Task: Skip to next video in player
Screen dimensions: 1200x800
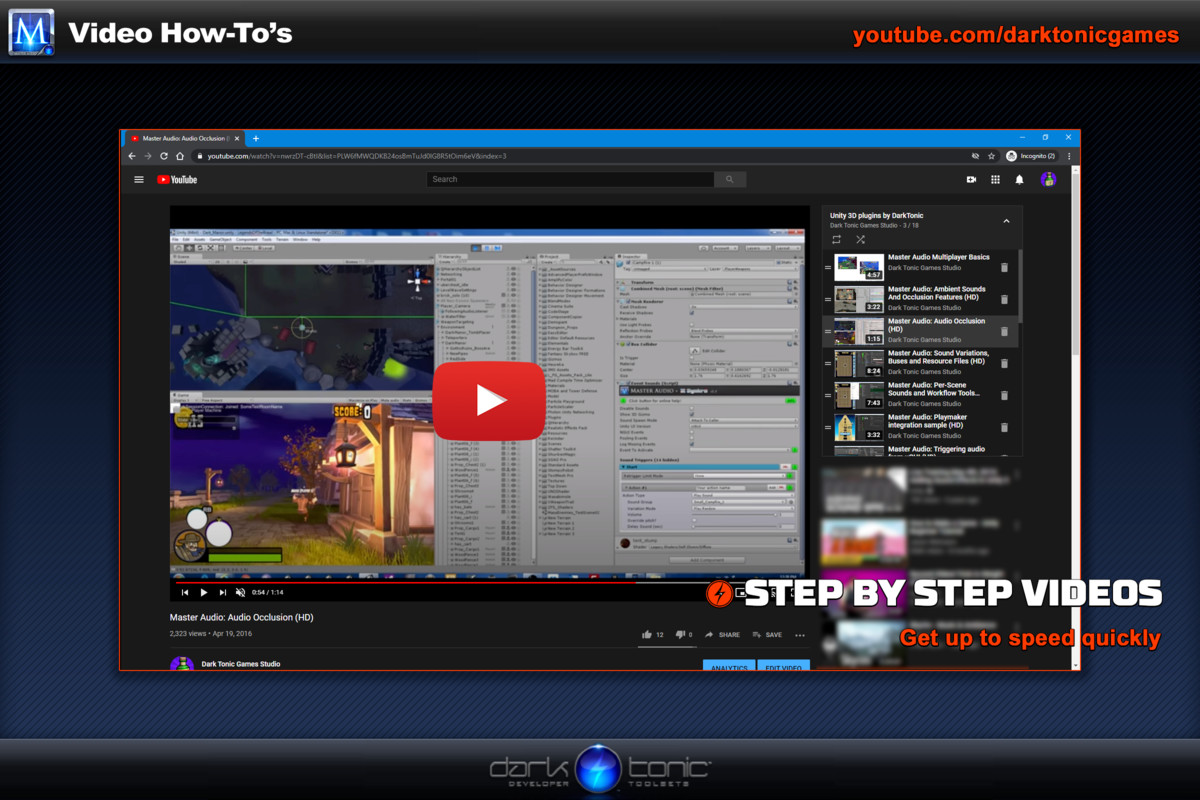Action: pos(222,593)
